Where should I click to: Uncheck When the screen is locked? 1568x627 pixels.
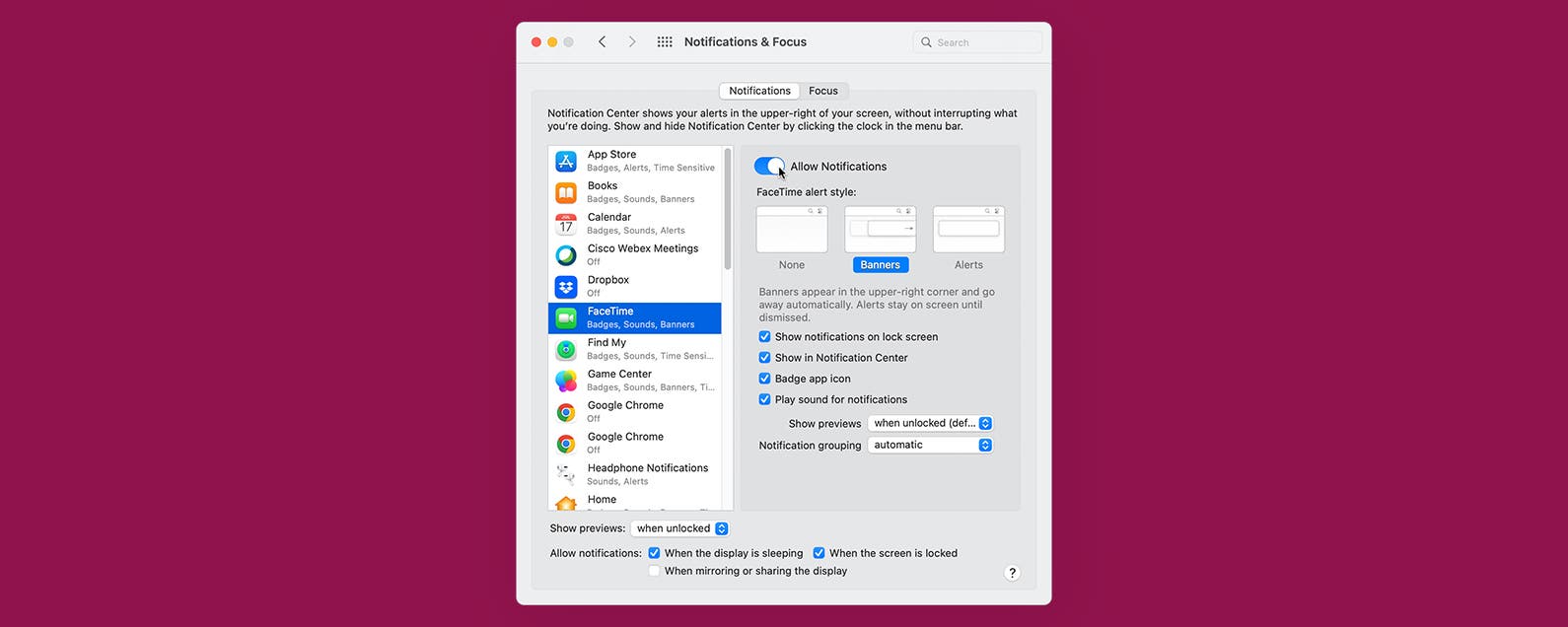[x=819, y=553]
